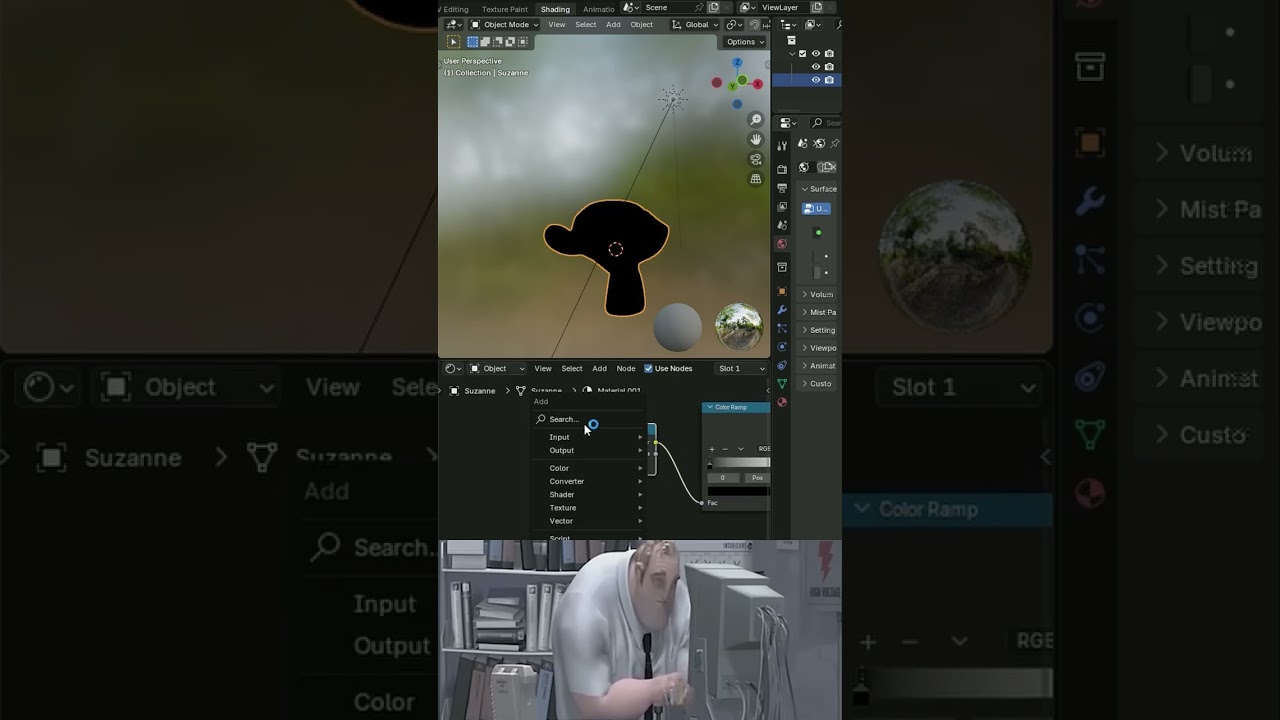Open the Output properties printer icon
This screenshot has width=1280, height=720.
(782, 188)
